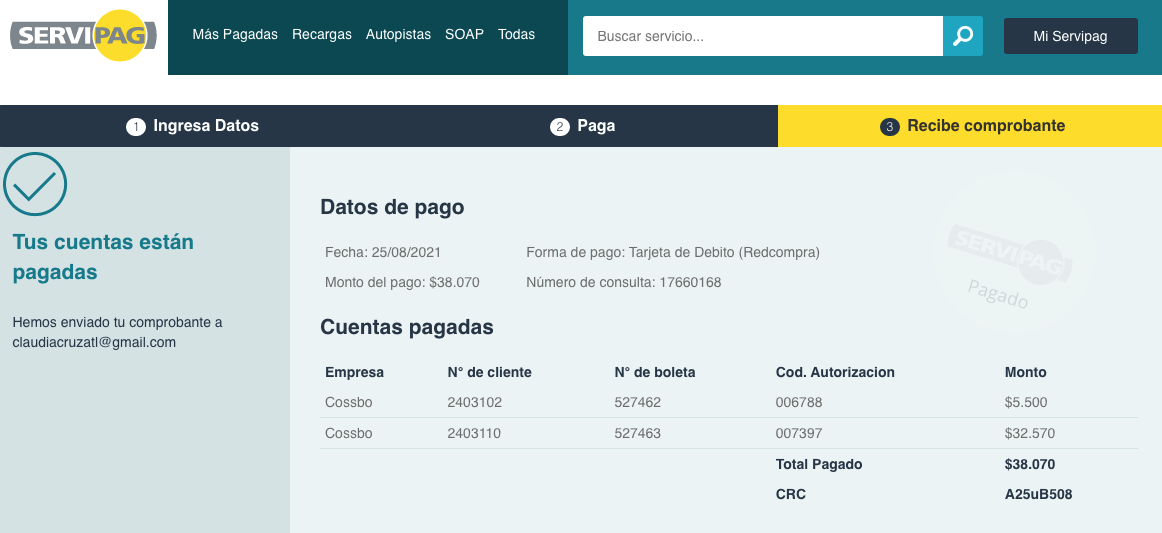Select step 1 Ingresa Datos

coord(193,126)
